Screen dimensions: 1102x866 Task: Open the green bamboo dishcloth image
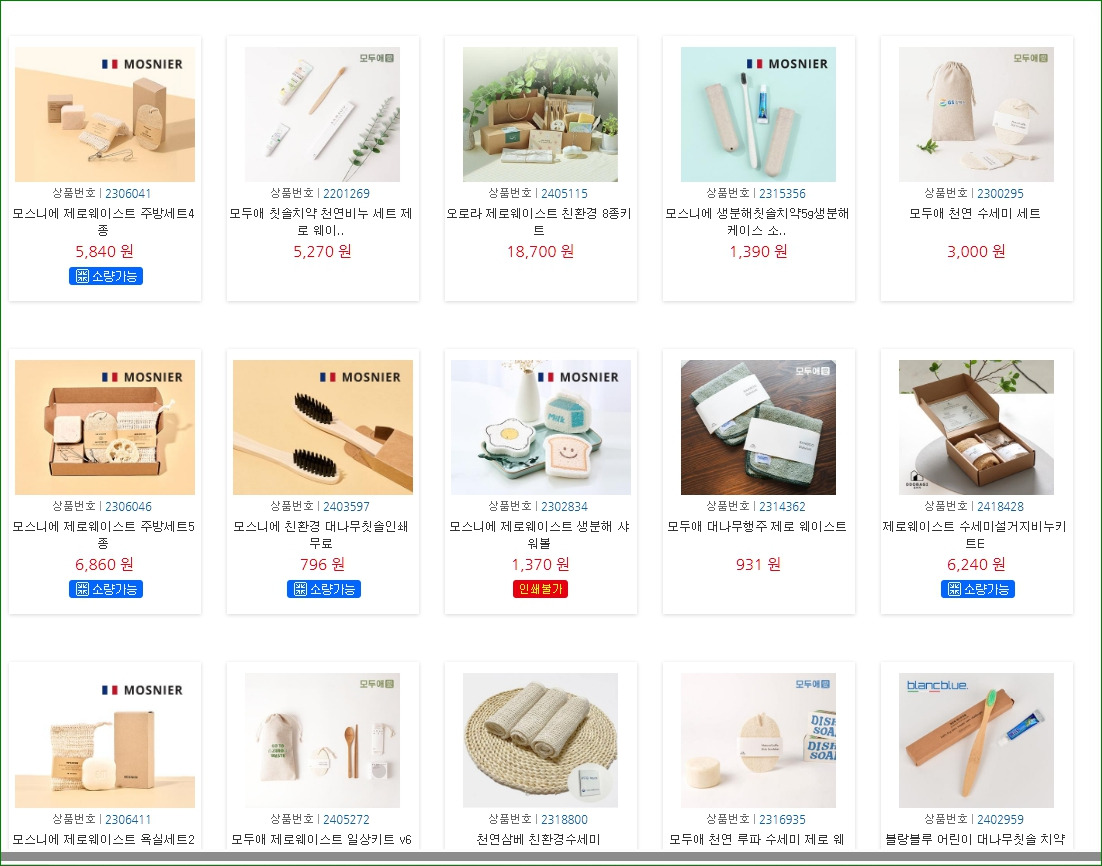(758, 427)
